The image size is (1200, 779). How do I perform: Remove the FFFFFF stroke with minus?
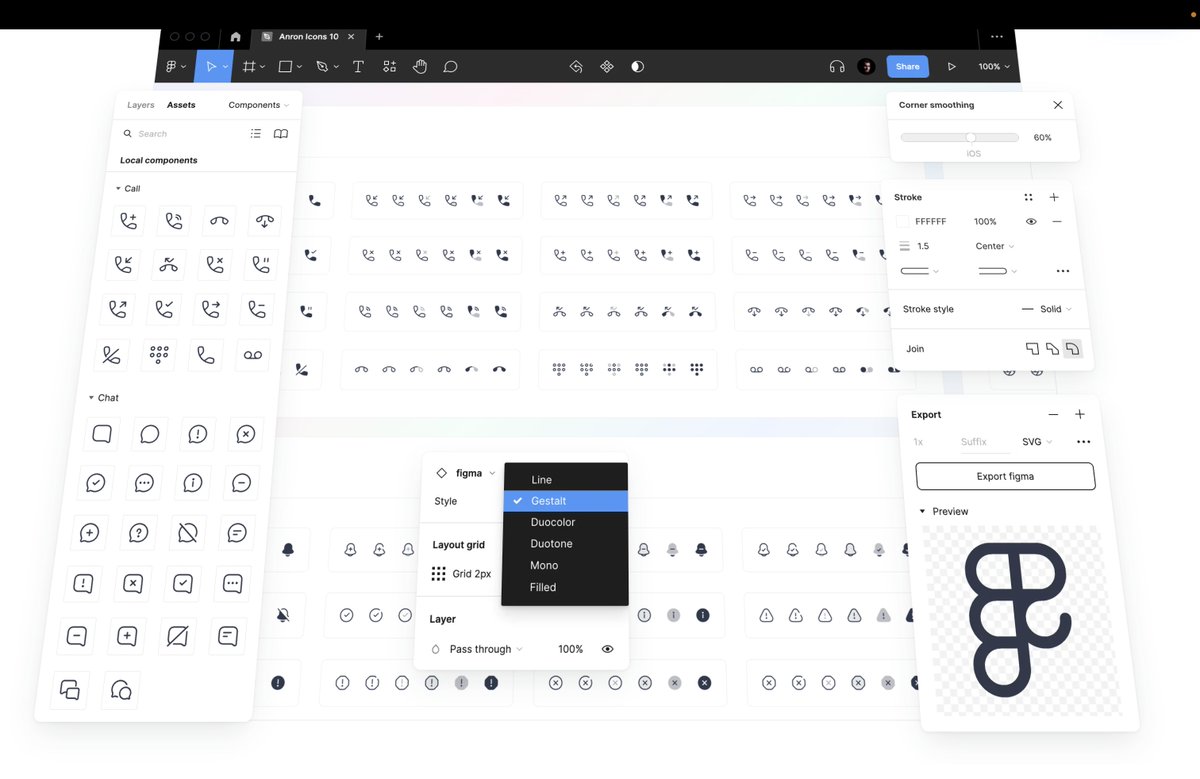click(x=1057, y=222)
